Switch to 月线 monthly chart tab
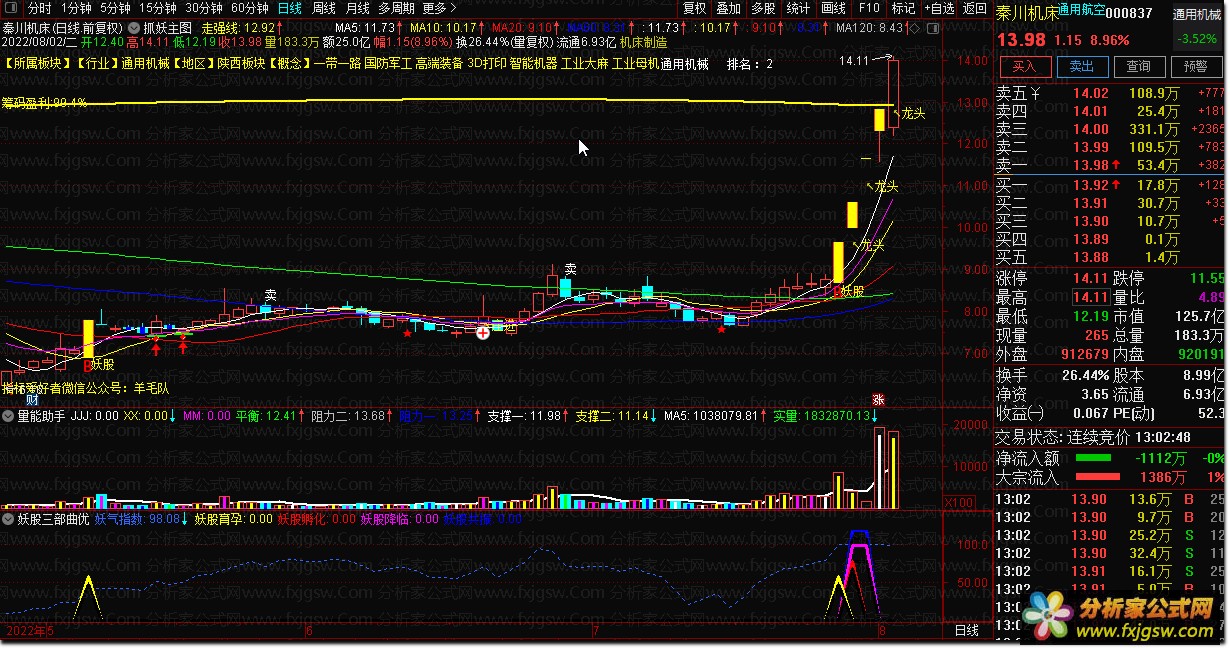This screenshot has width=1230, height=648. [x=357, y=8]
